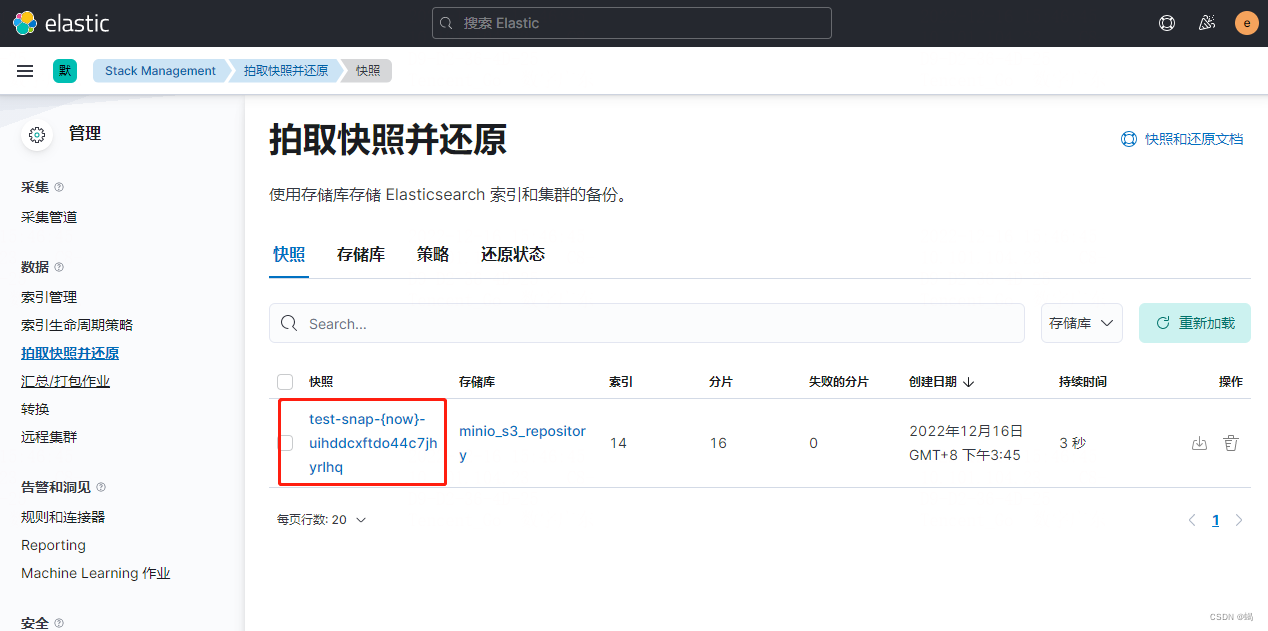Screen dimensions: 1268x631
Task: Click the duration value 3 秒
Action: (x=1072, y=443)
